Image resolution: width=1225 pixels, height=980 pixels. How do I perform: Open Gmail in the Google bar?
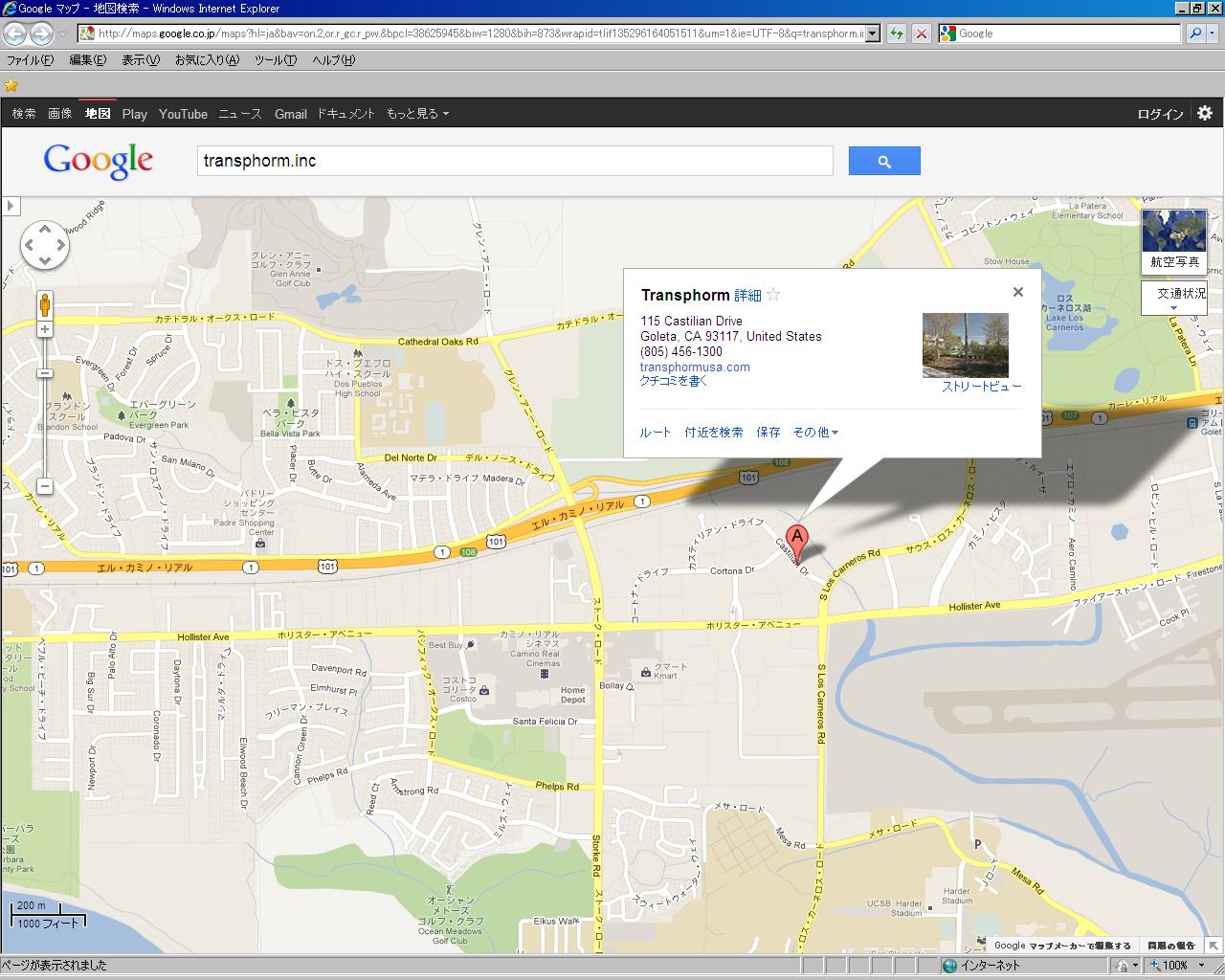[x=290, y=114]
